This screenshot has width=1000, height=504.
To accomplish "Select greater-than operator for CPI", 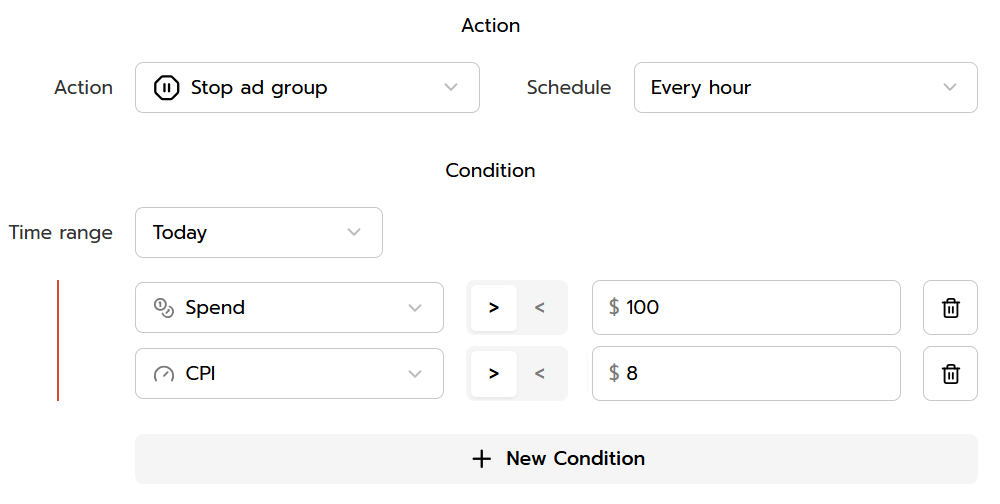I will [494, 374].
